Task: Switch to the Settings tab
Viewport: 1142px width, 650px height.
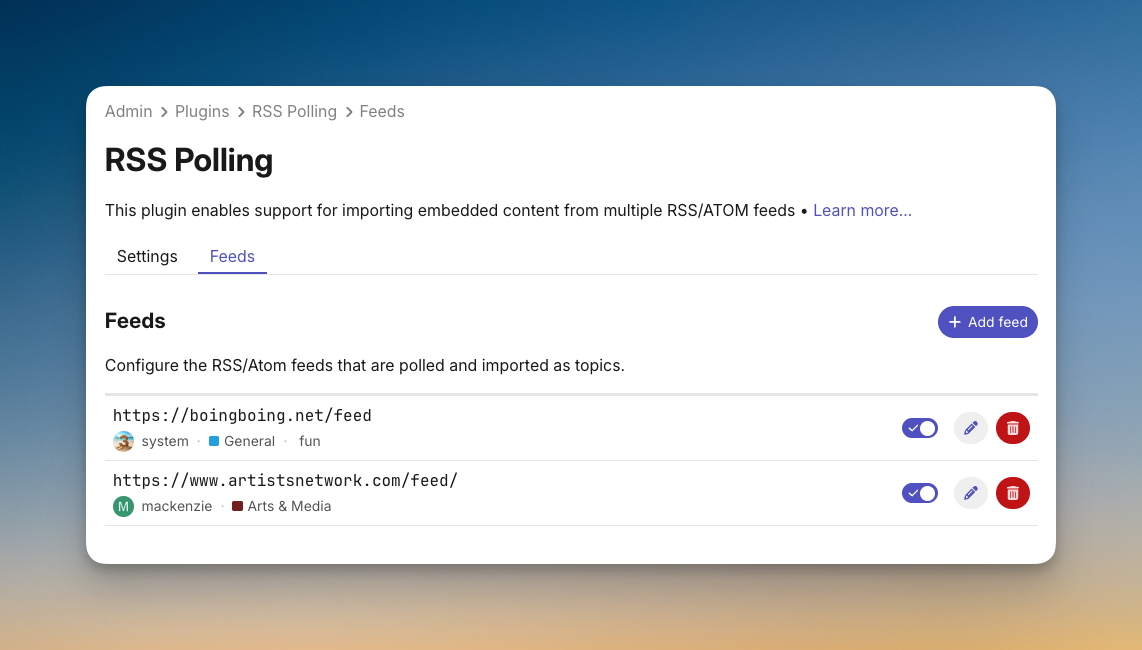Action: pos(147,257)
